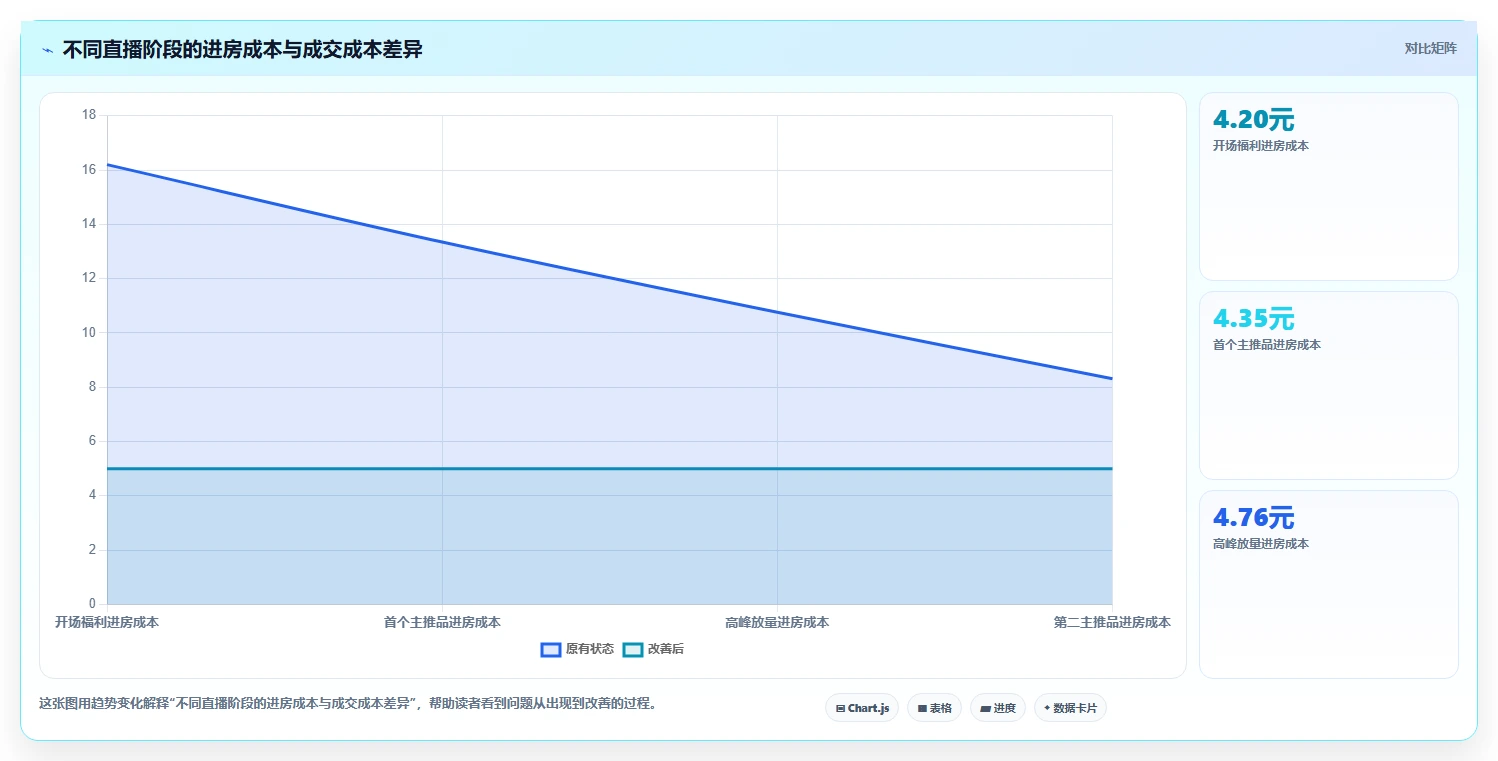Click the chart title 不同直播阶段的进房成本与成交成本差异
The image size is (1498, 761).
[x=242, y=50]
